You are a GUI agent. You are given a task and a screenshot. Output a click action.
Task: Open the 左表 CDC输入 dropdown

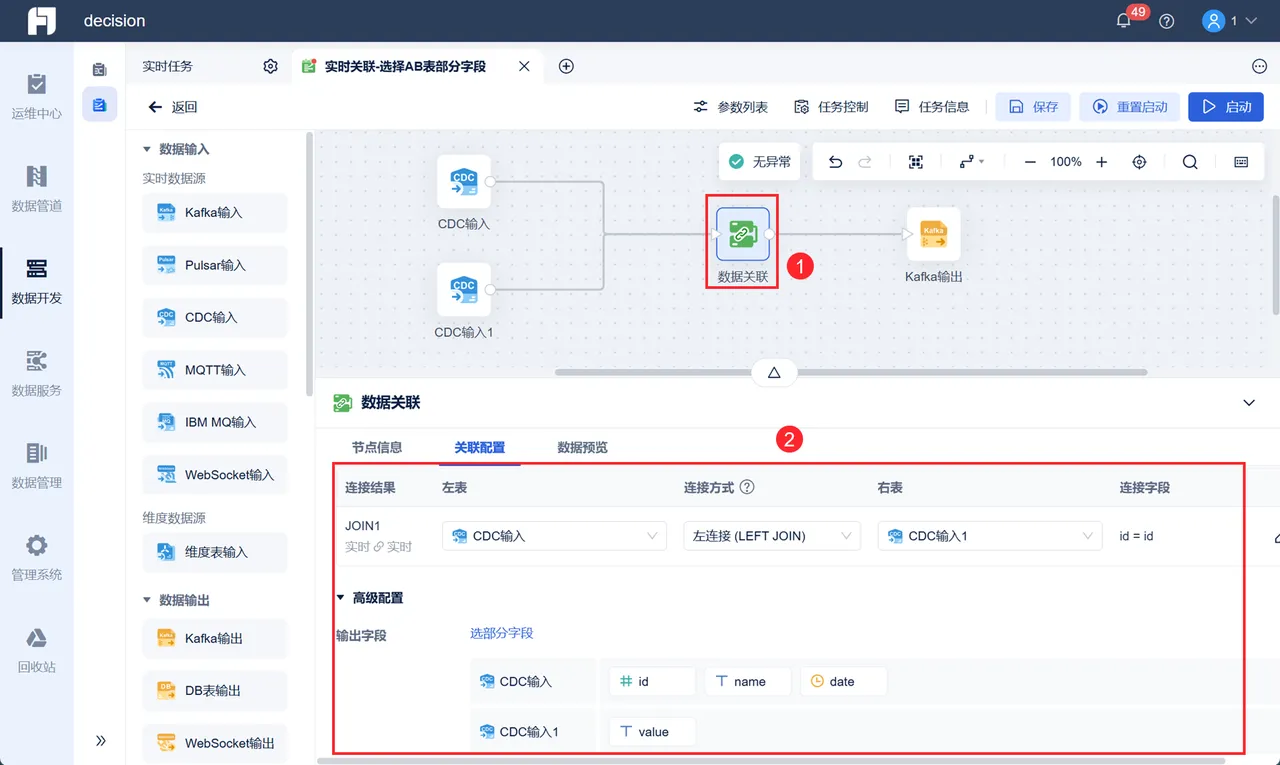click(x=554, y=536)
